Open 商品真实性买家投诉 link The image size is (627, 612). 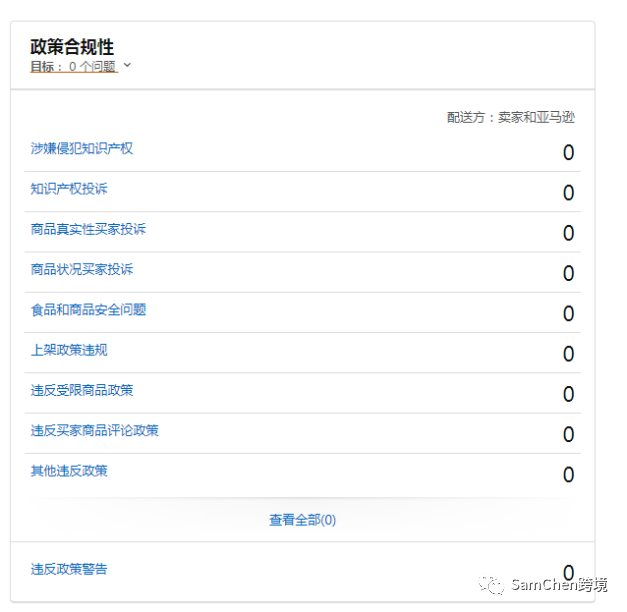[88, 229]
